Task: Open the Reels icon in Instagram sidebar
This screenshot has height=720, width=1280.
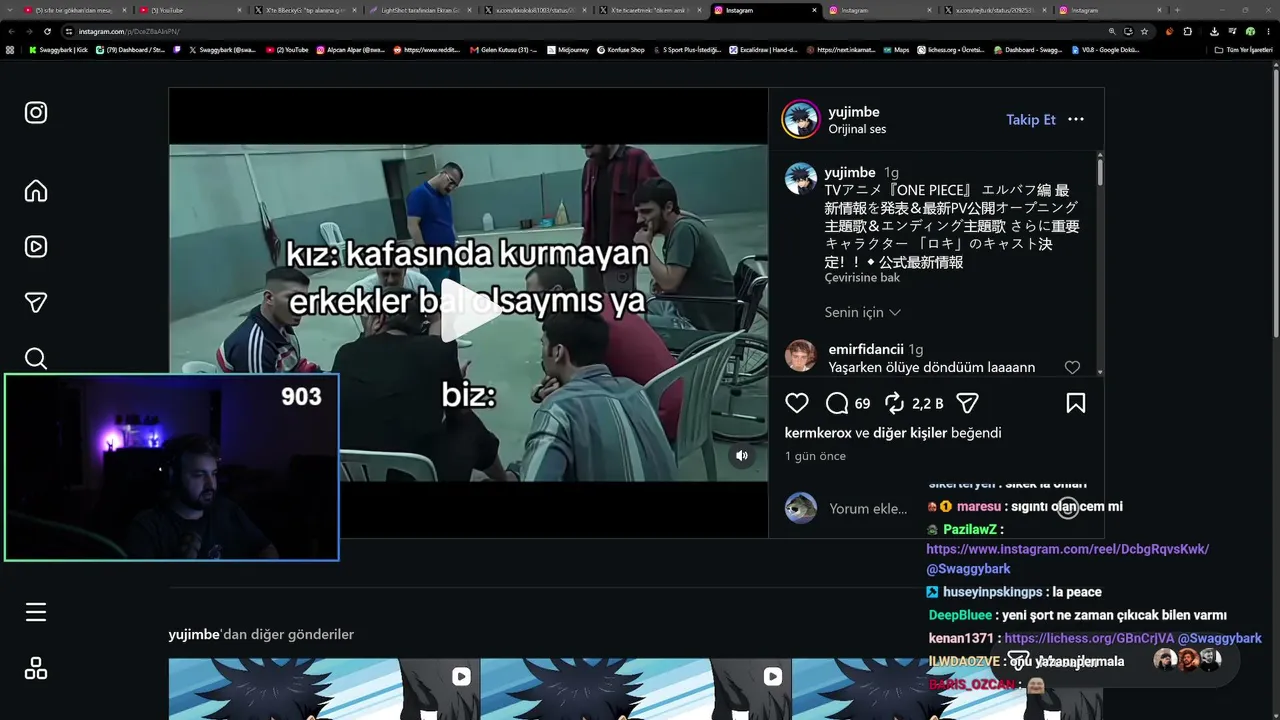Action: (36, 246)
